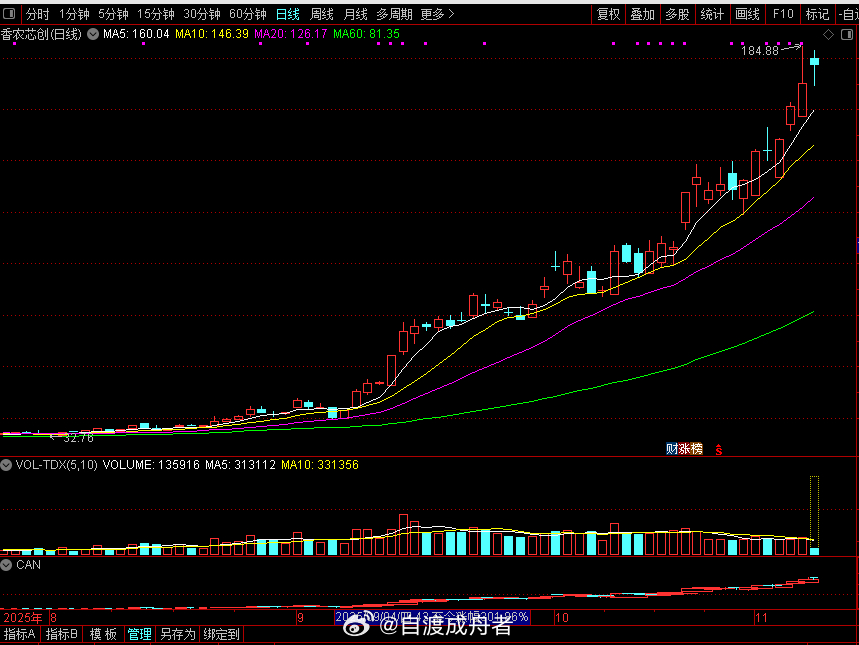This screenshot has width=859, height=645.
Task: Click month 10 on time axis
Action: click(562, 618)
